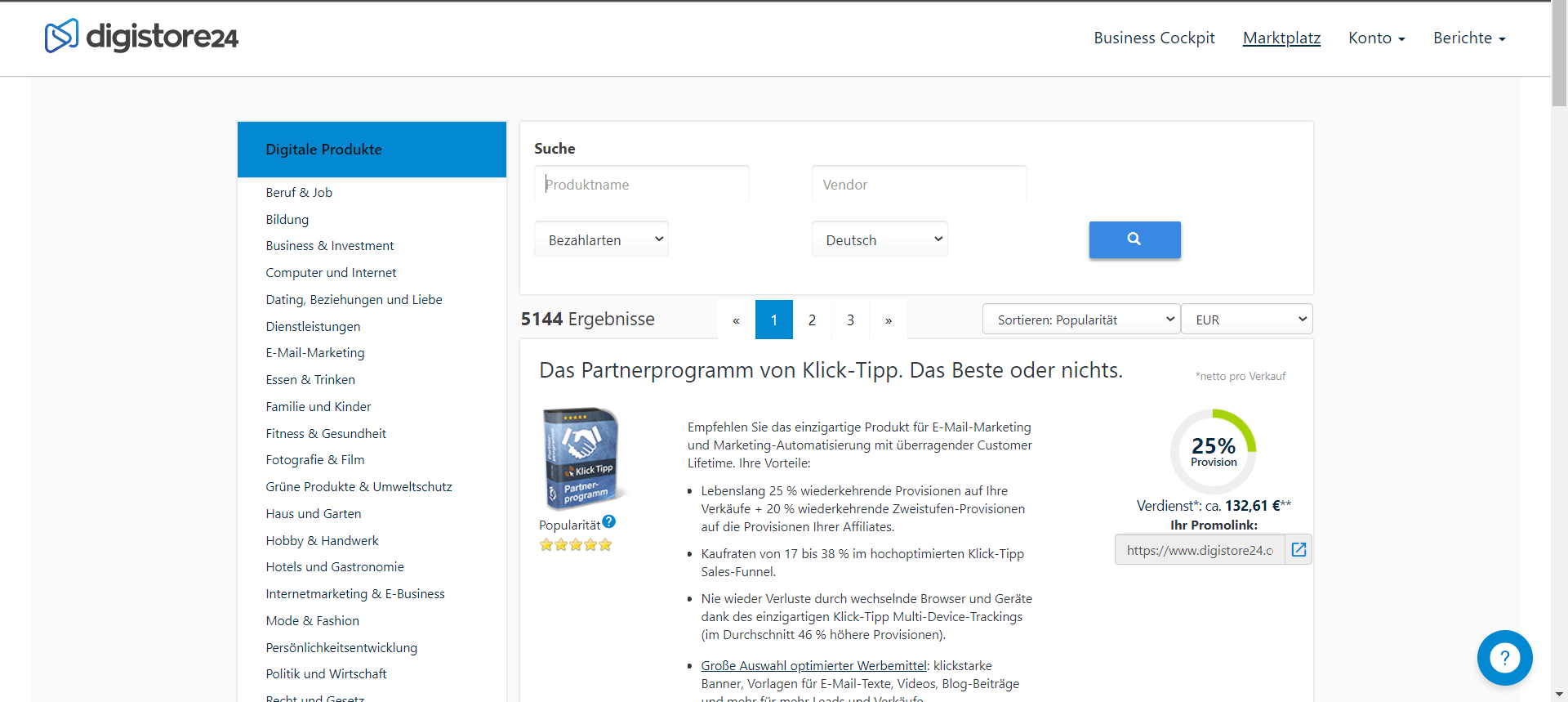
Task: Open the Mode & Fashion category
Action: coord(312,620)
